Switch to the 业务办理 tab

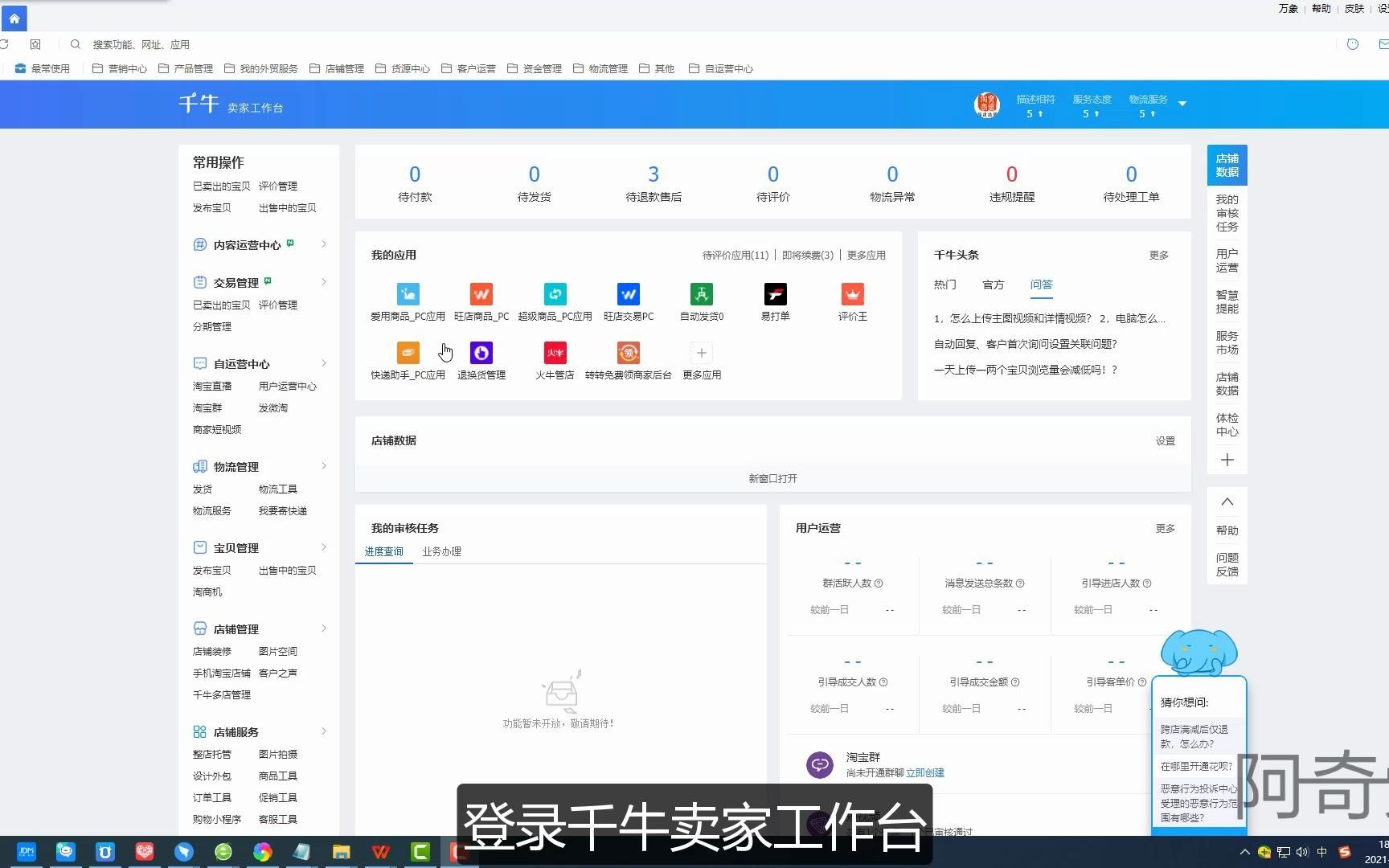(442, 551)
